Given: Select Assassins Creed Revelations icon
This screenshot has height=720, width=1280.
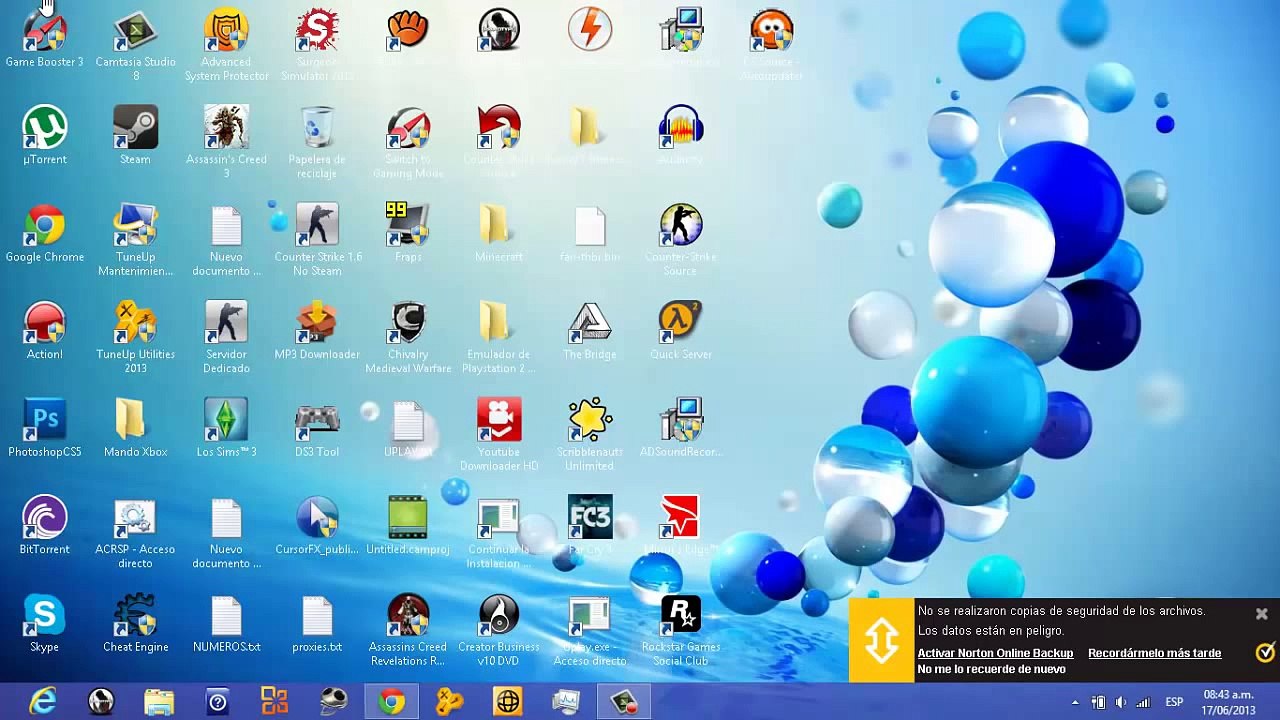Looking at the screenshot, I should point(408,630).
